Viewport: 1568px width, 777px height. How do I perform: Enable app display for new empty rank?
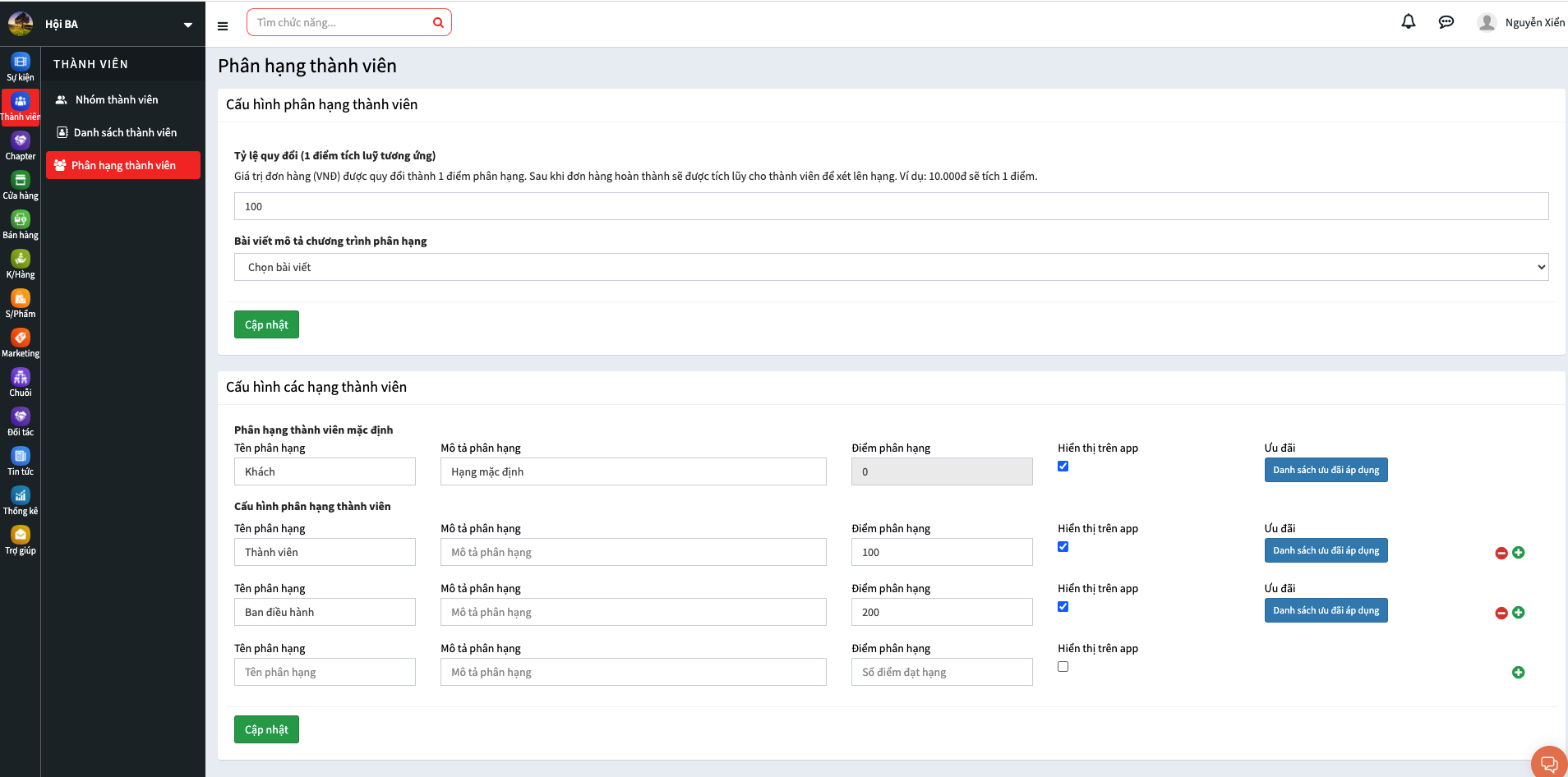pos(1063,667)
